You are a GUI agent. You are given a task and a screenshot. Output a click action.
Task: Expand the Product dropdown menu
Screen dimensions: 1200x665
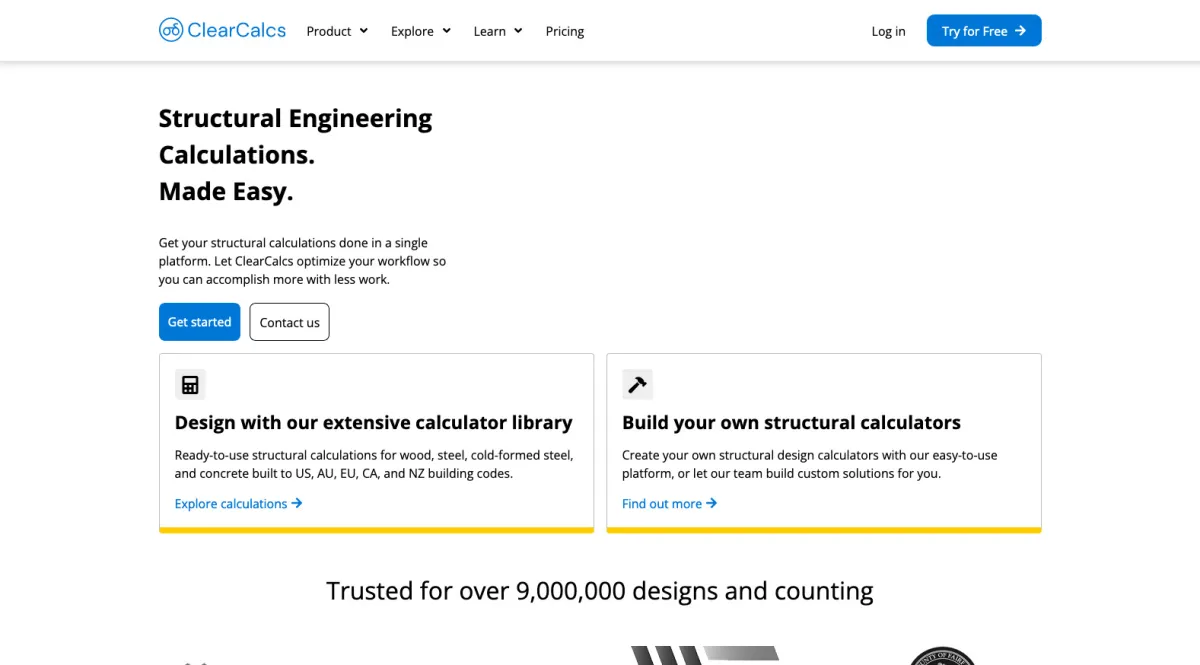(x=363, y=31)
